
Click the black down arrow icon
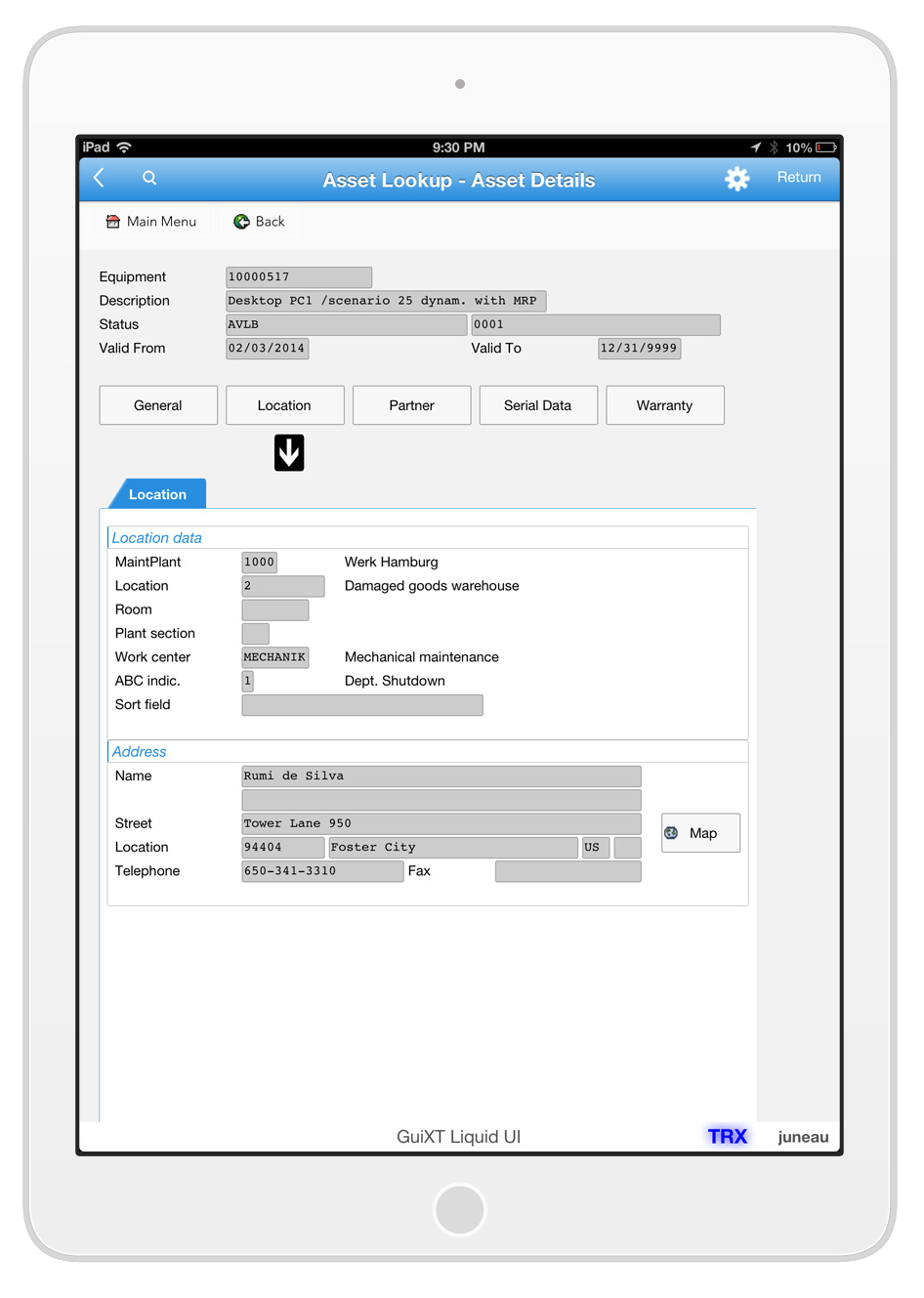coord(289,453)
